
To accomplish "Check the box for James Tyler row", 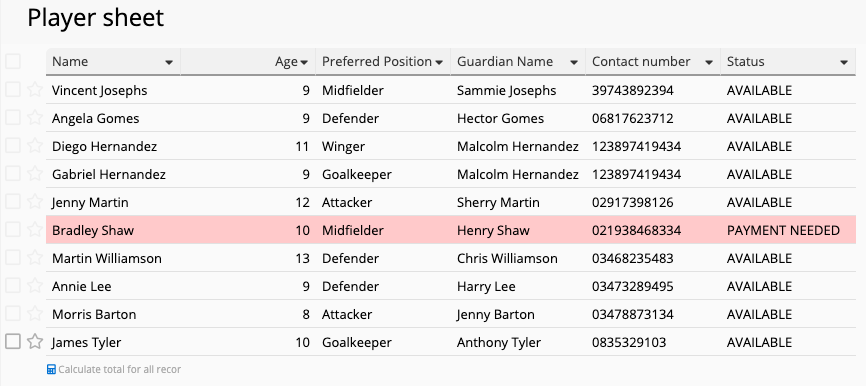I will [13, 341].
